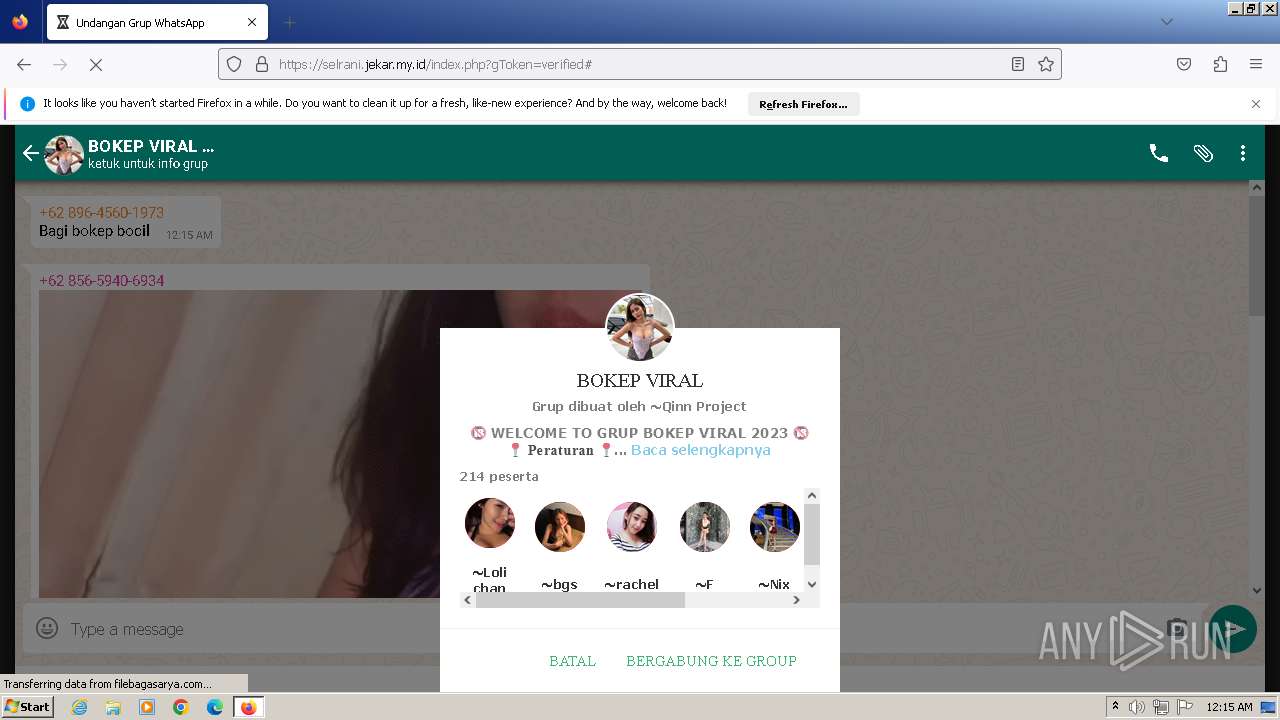The width and height of the screenshot is (1280, 720).
Task: Bookmark this page with the star
Action: pos(1046,64)
